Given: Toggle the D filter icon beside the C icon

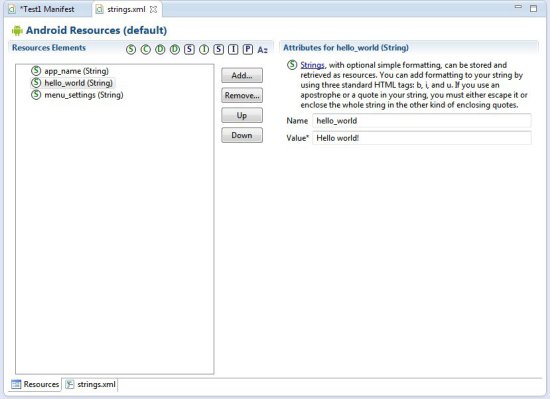Looking at the screenshot, I should point(160,49).
